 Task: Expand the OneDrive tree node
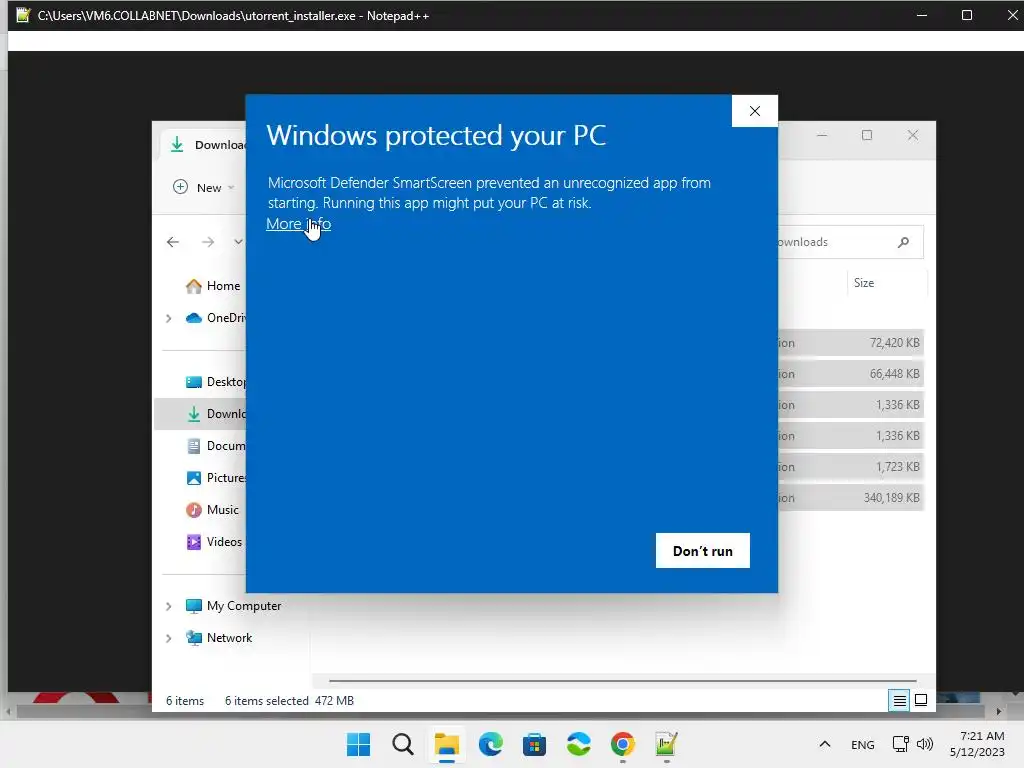[168, 318]
